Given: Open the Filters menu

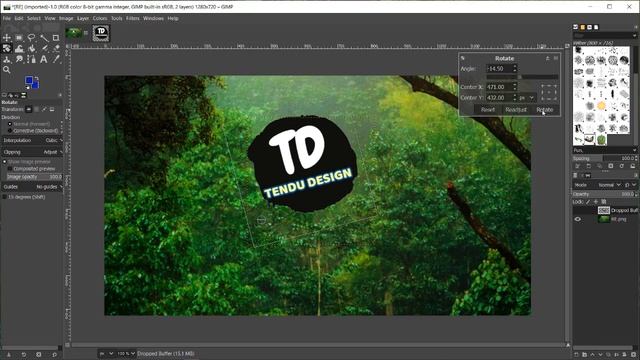Looking at the screenshot, I should click(x=133, y=18).
